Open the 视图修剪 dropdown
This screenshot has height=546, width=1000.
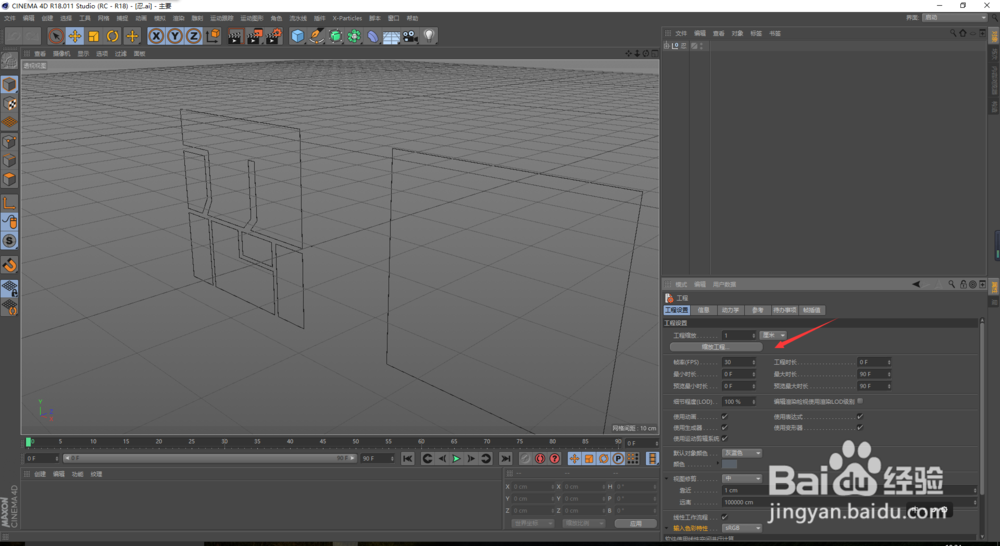(742, 478)
